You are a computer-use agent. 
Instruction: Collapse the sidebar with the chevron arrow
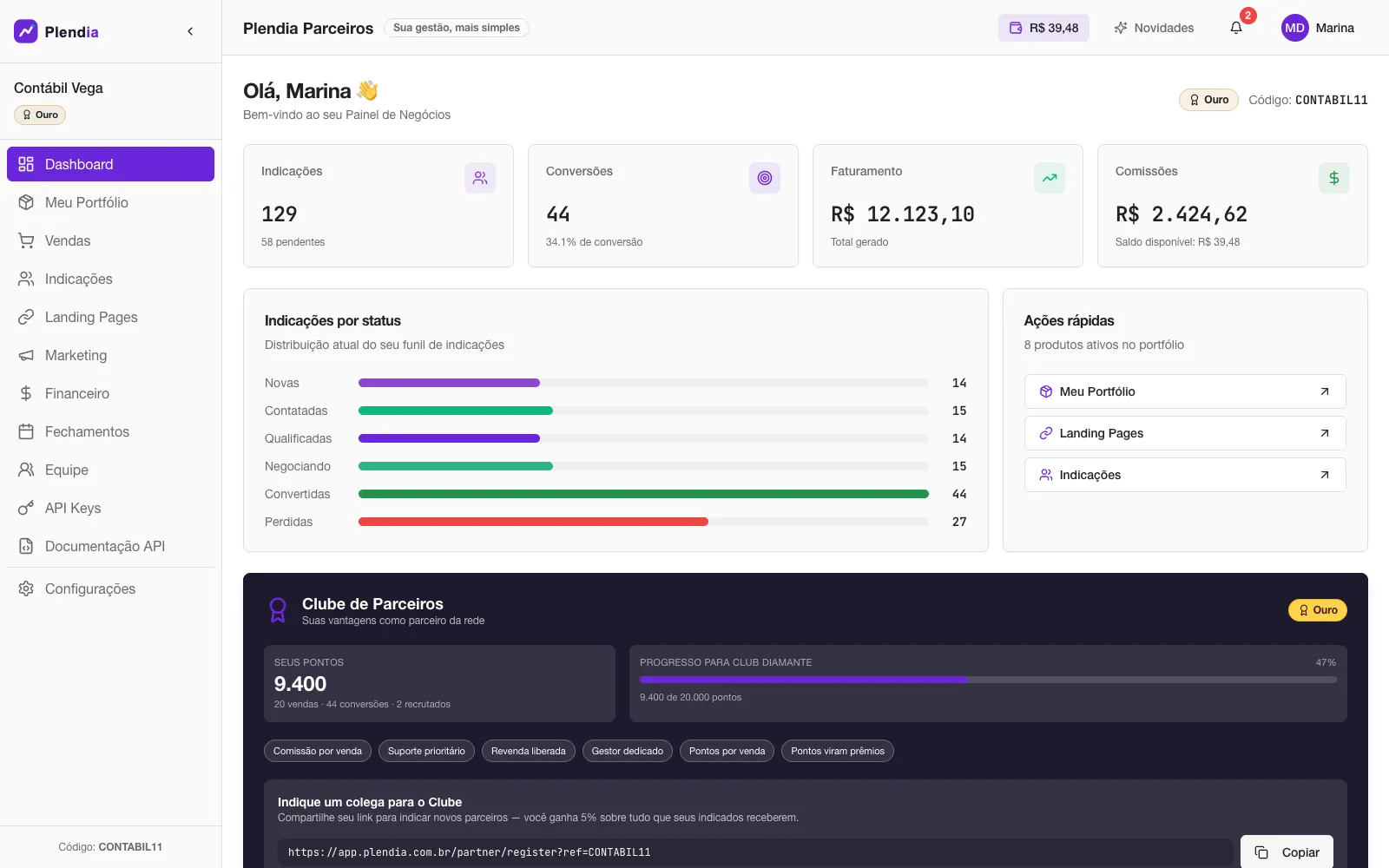click(x=190, y=31)
